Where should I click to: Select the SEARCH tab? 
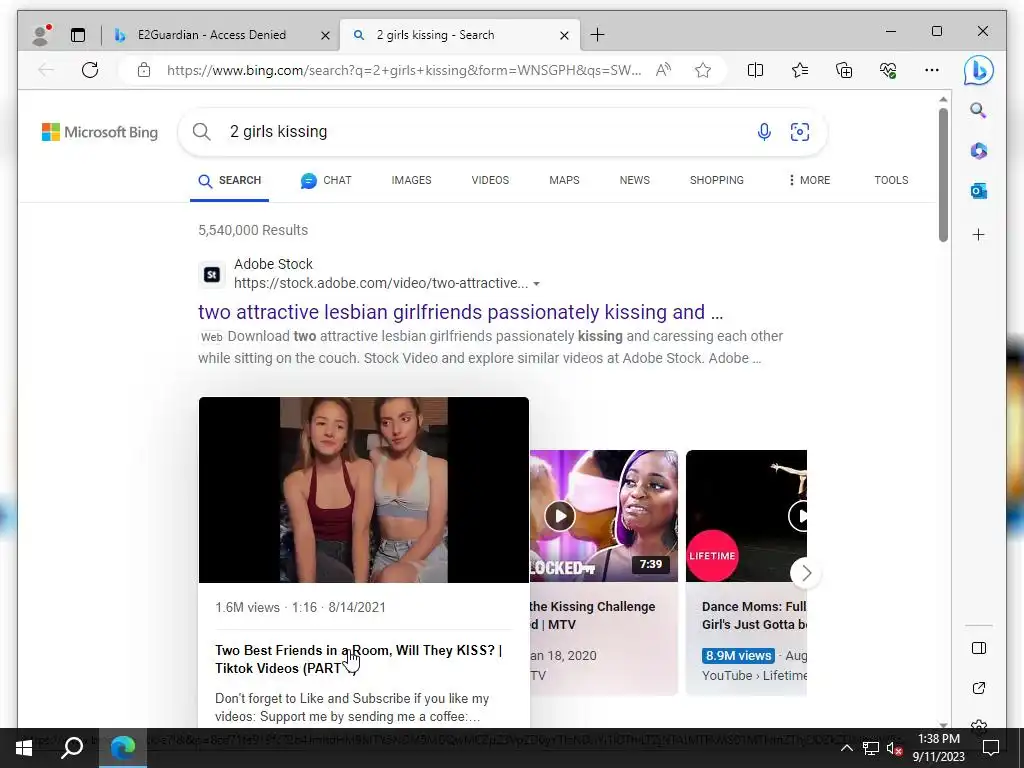[x=229, y=181]
